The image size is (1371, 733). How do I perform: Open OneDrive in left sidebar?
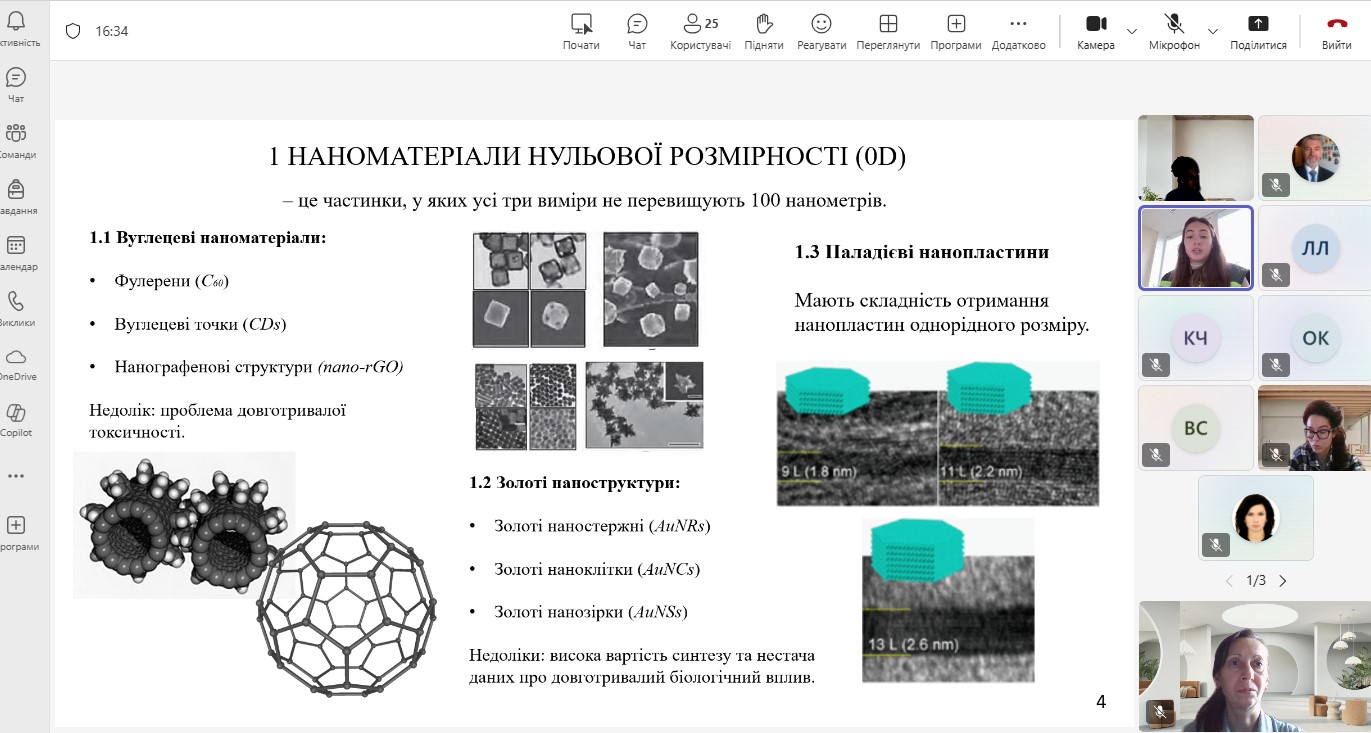click(16, 363)
